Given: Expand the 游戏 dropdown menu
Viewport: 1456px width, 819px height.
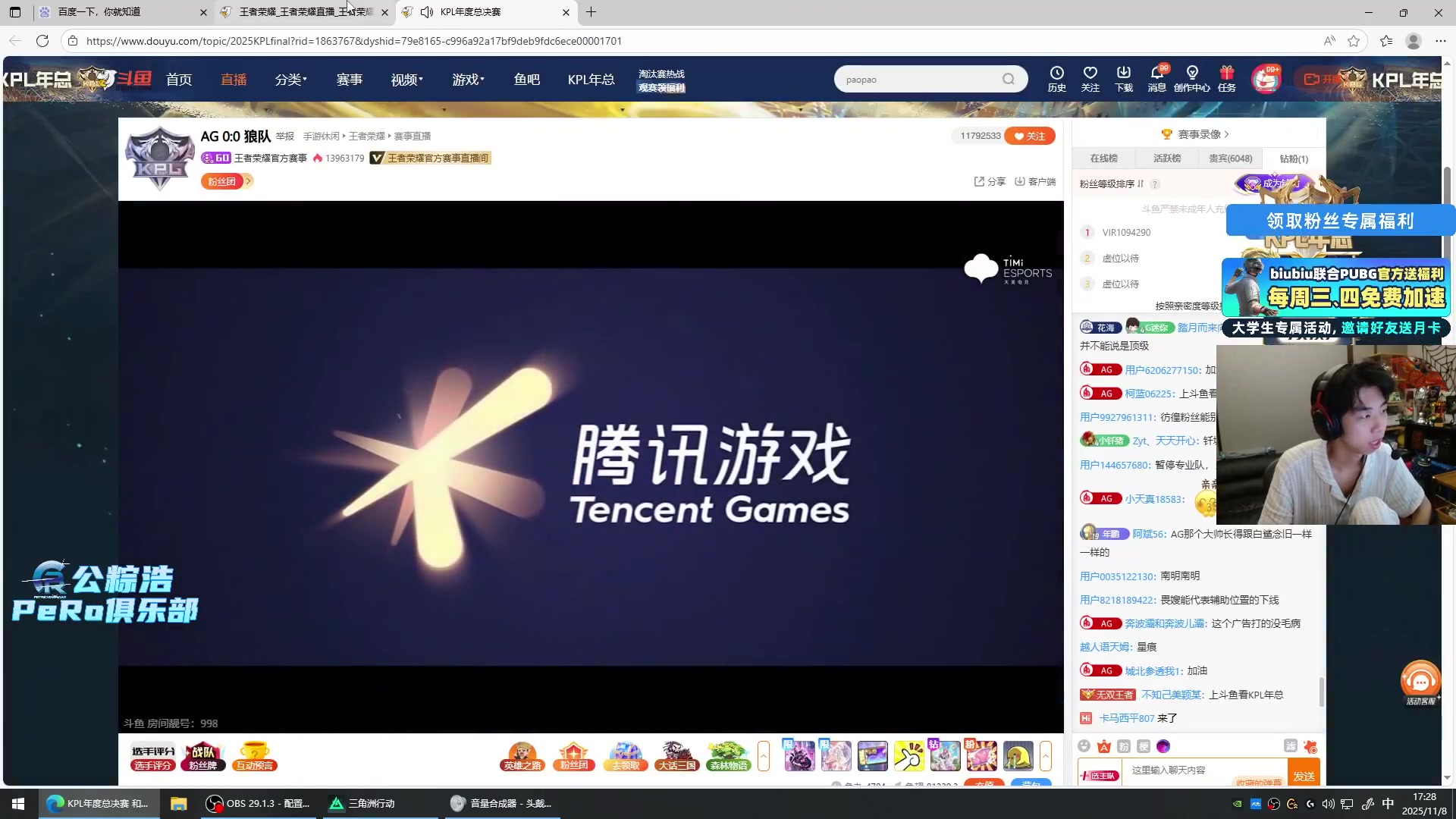Looking at the screenshot, I should [x=467, y=79].
